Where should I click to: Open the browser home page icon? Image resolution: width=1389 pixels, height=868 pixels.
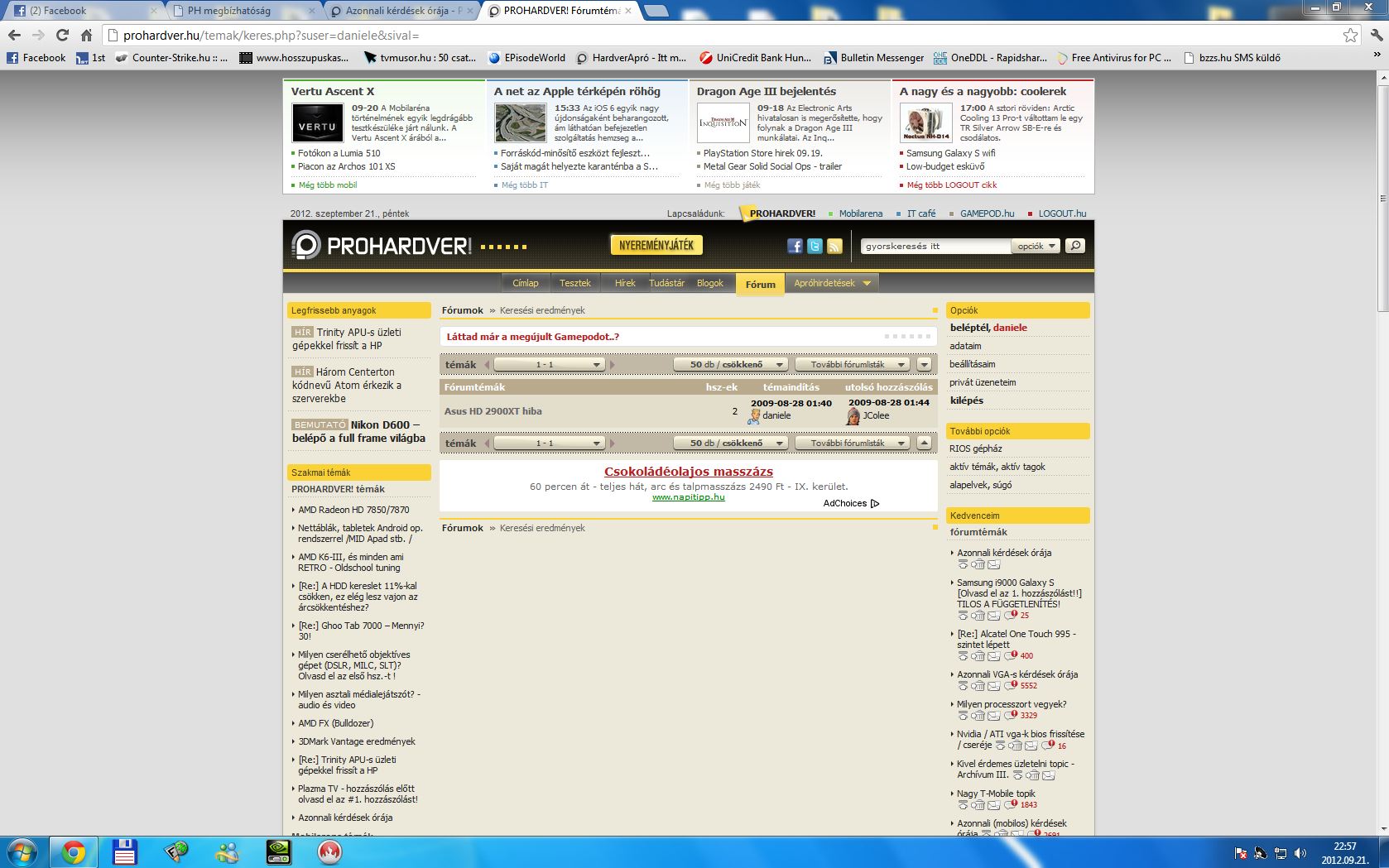[86, 36]
